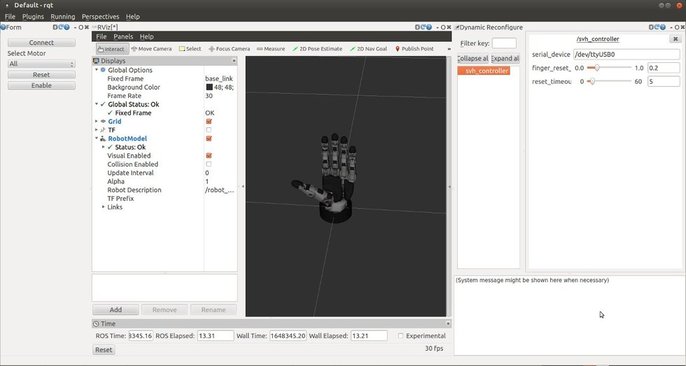Expand the Links tree item

click(103, 207)
